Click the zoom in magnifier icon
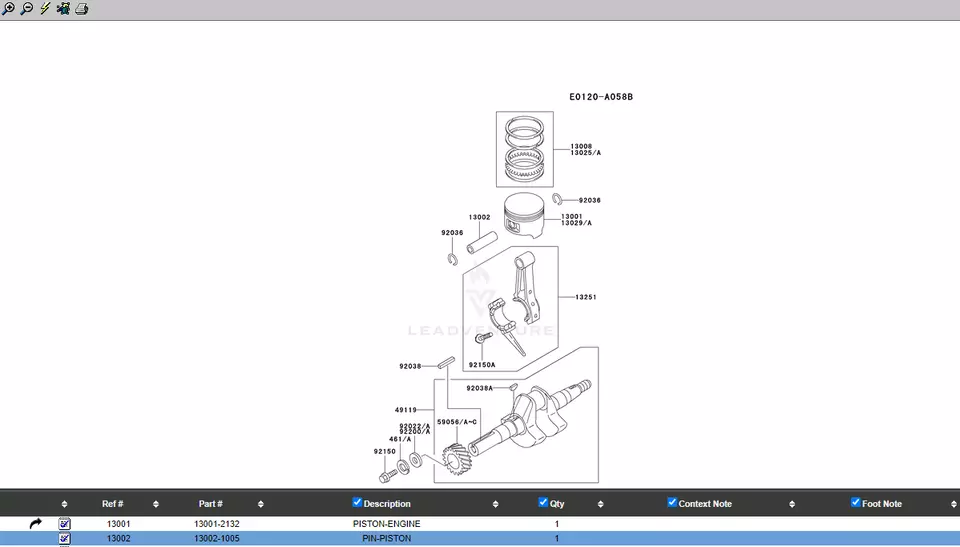 pyautogui.click(x=9, y=9)
